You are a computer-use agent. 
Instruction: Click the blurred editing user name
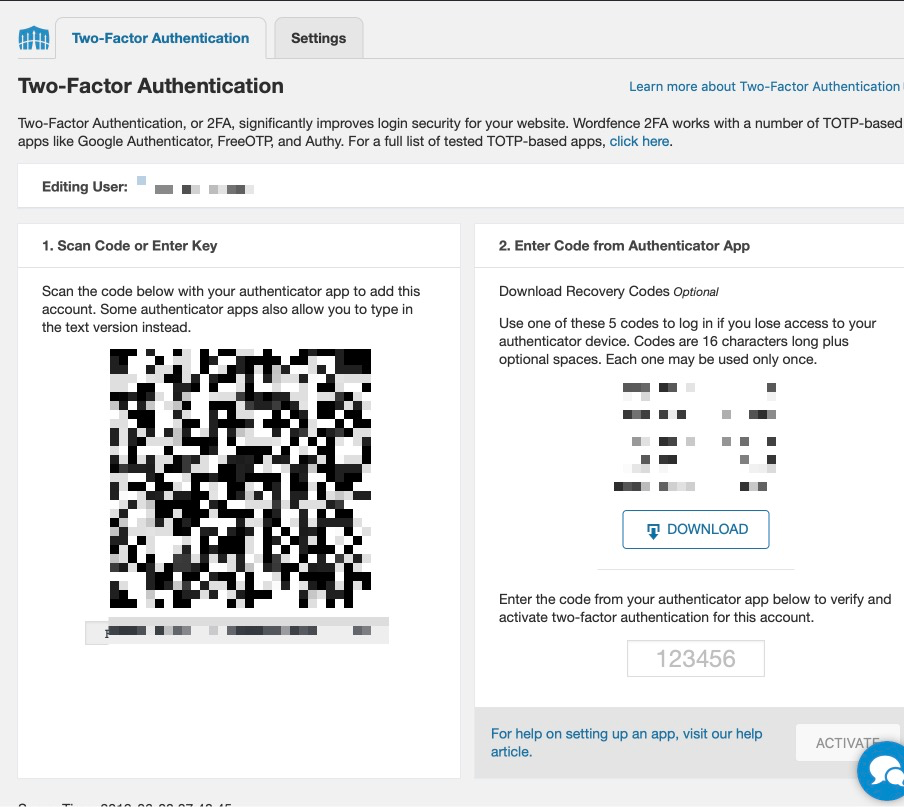205,188
